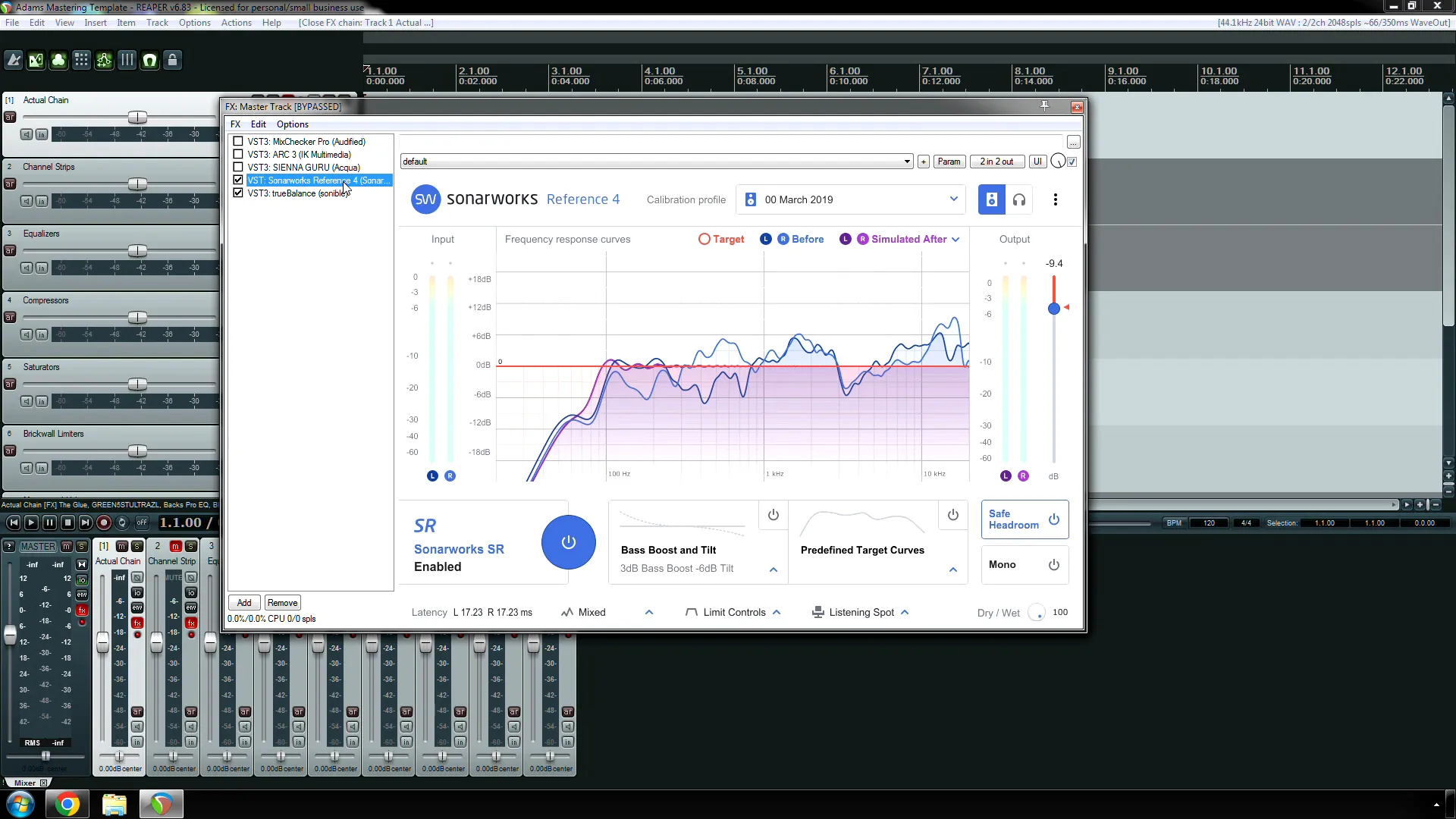Toggle checkbox for VST3: SIENNA GURU (Acqua)

[239, 167]
